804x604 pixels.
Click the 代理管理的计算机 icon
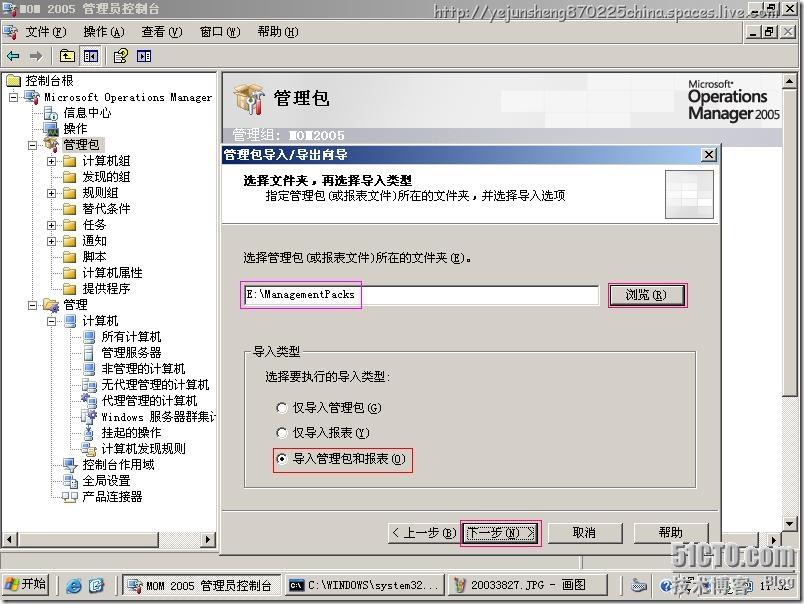tap(89, 401)
